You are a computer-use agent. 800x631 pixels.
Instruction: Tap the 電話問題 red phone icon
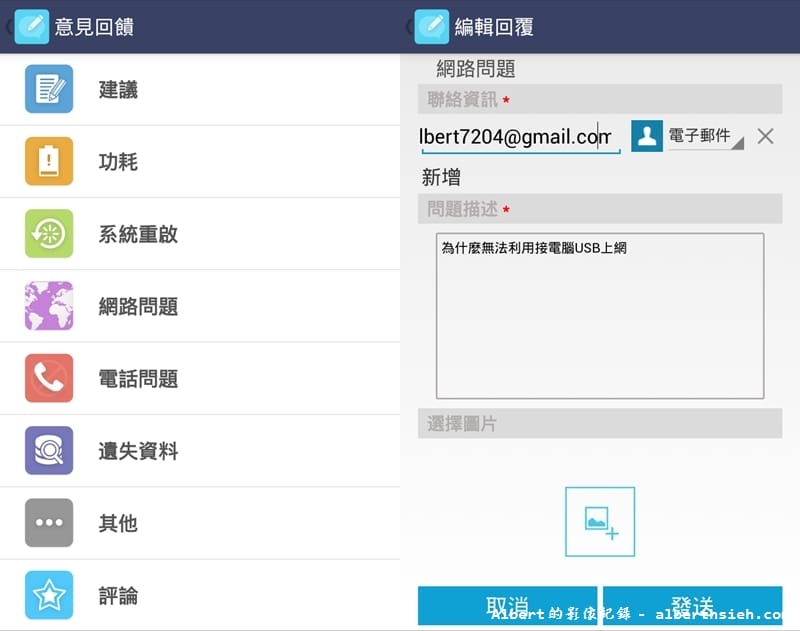[49, 378]
